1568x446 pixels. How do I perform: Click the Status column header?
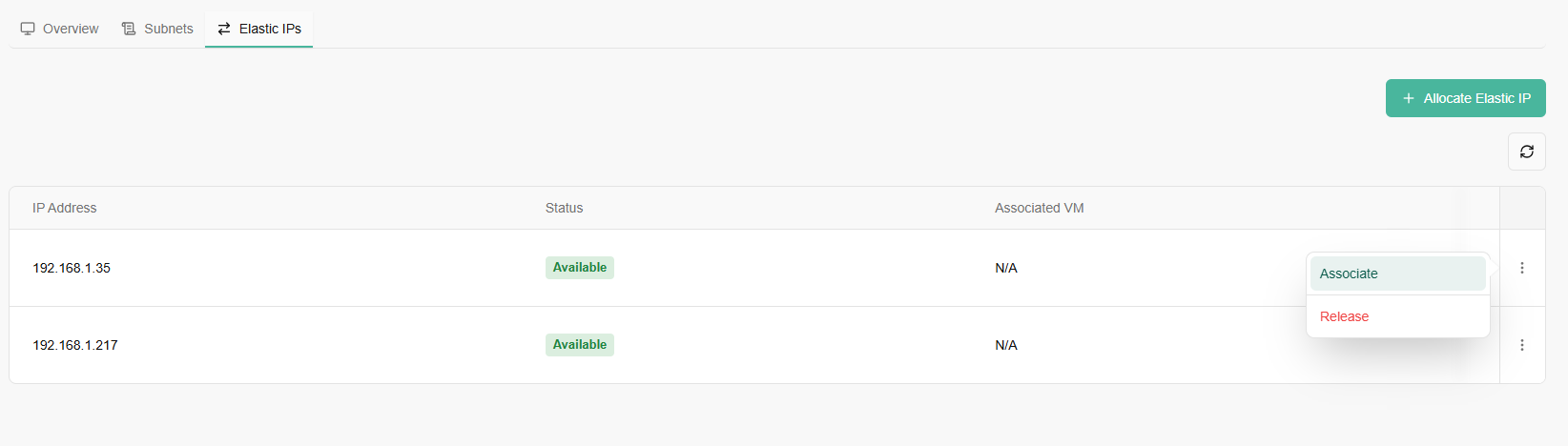point(564,208)
